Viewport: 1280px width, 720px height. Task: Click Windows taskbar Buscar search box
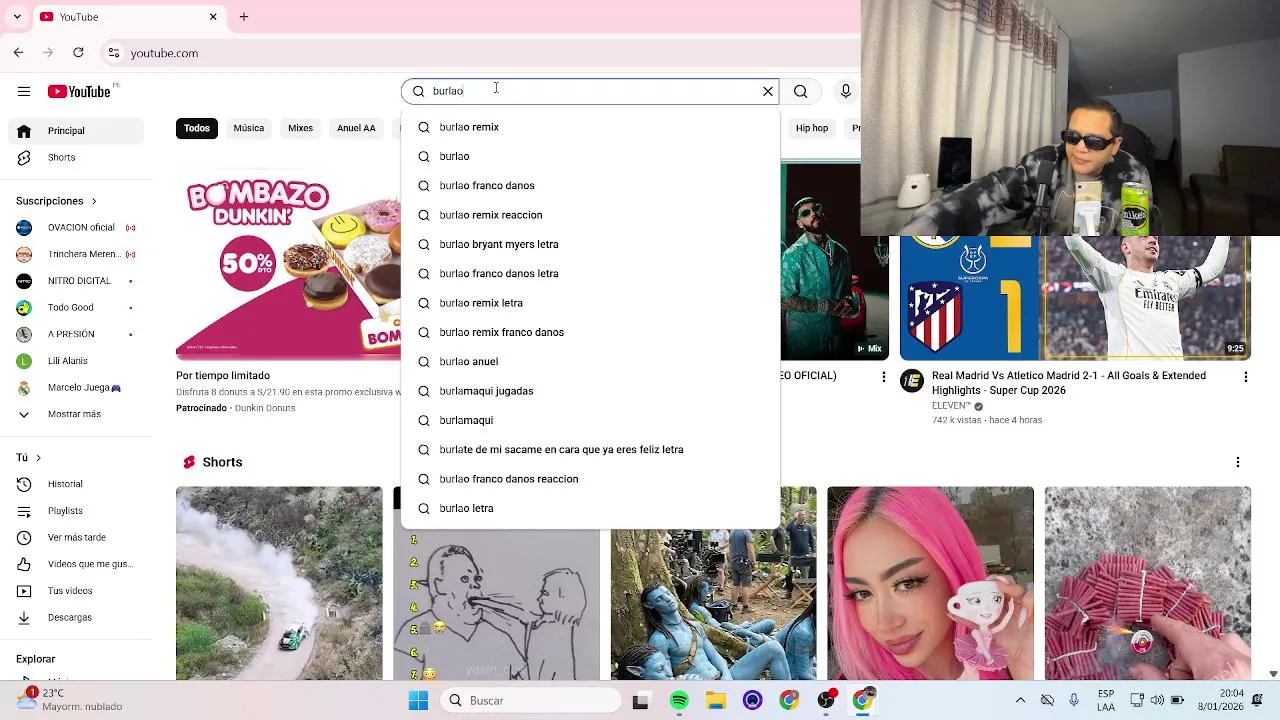pos(531,701)
